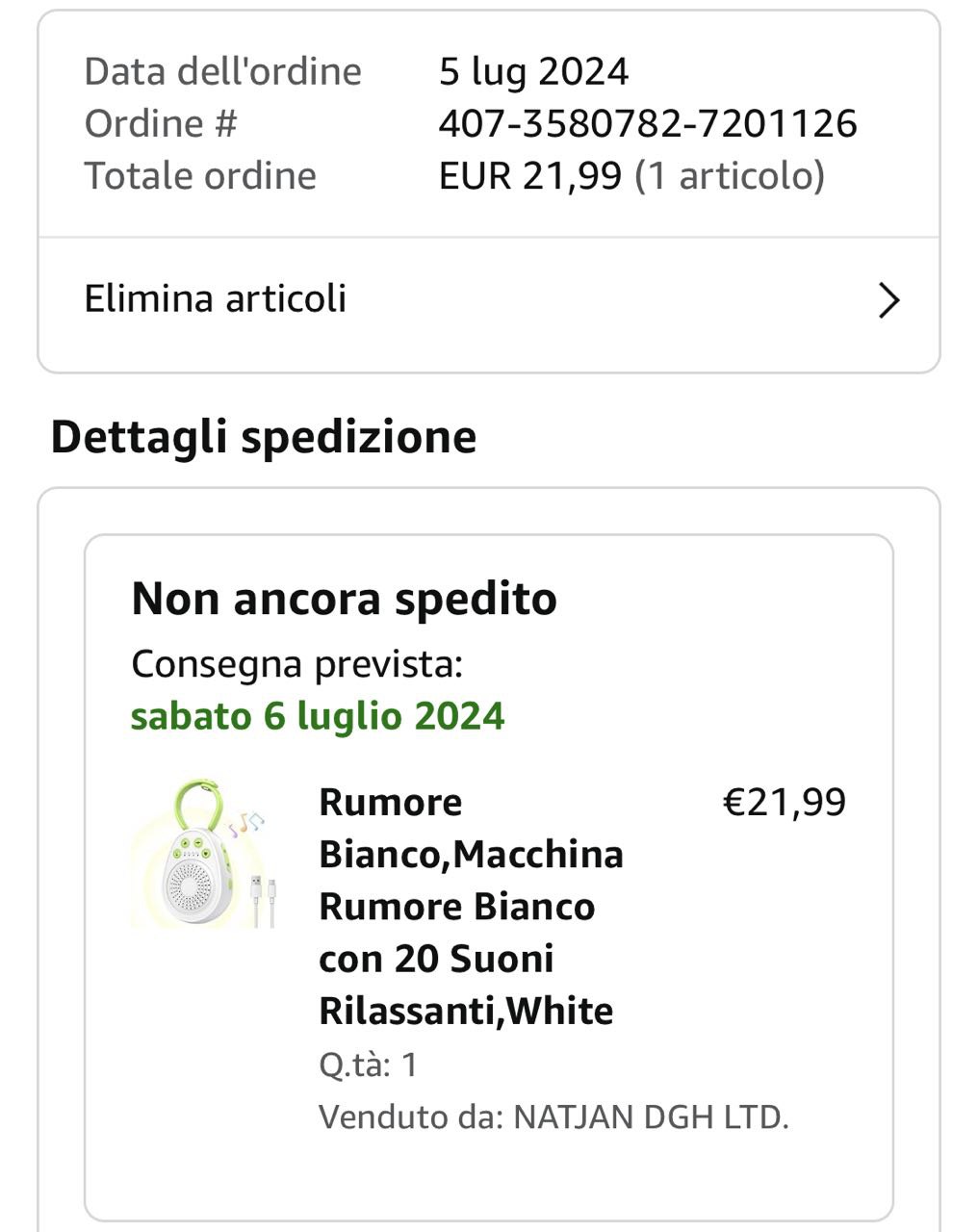Click the (1 articolo) item count
This screenshot has height=1232, width=978.
[730, 176]
